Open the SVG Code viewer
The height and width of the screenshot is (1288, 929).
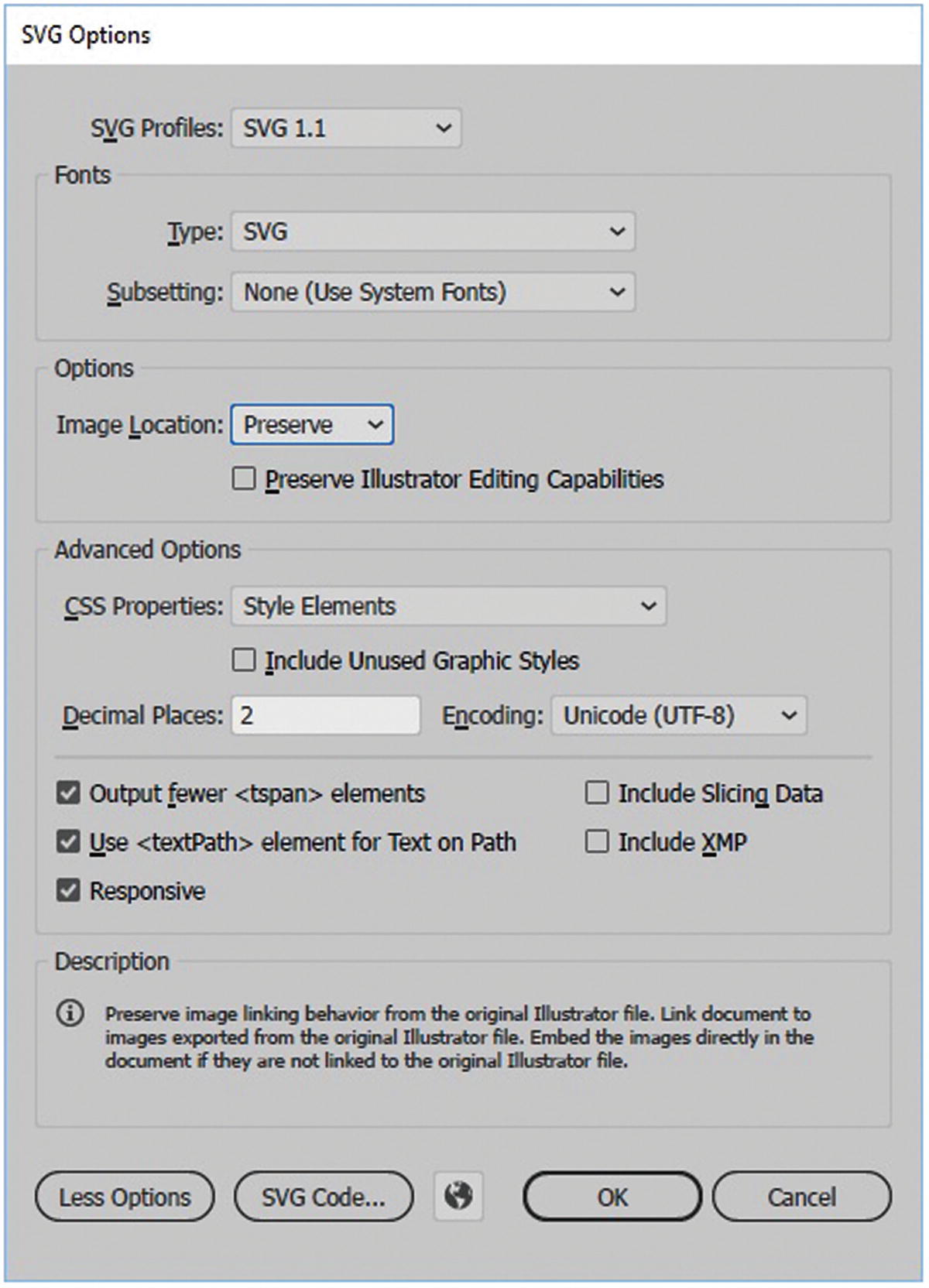[323, 1197]
